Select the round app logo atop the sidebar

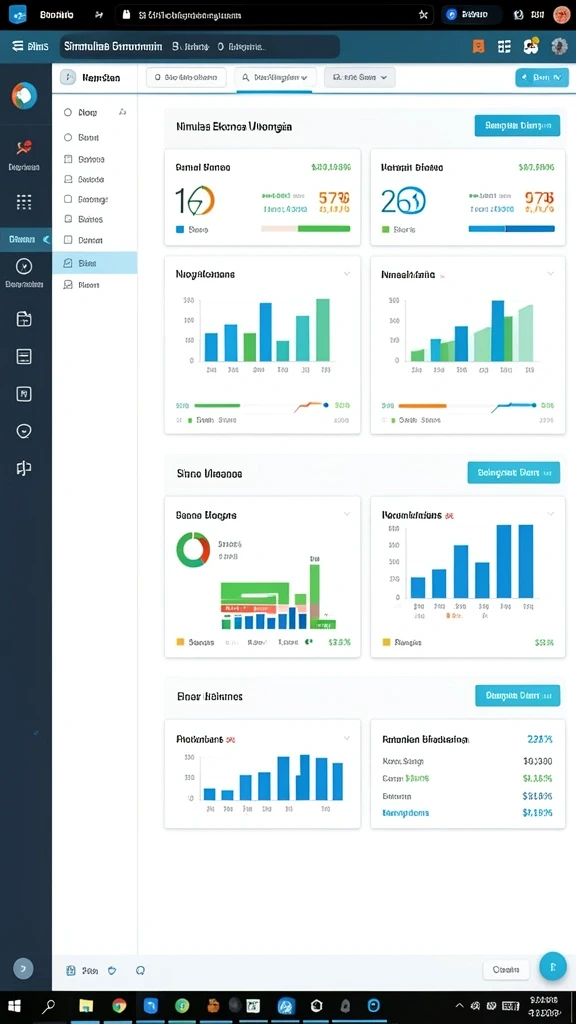click(24, 96)
